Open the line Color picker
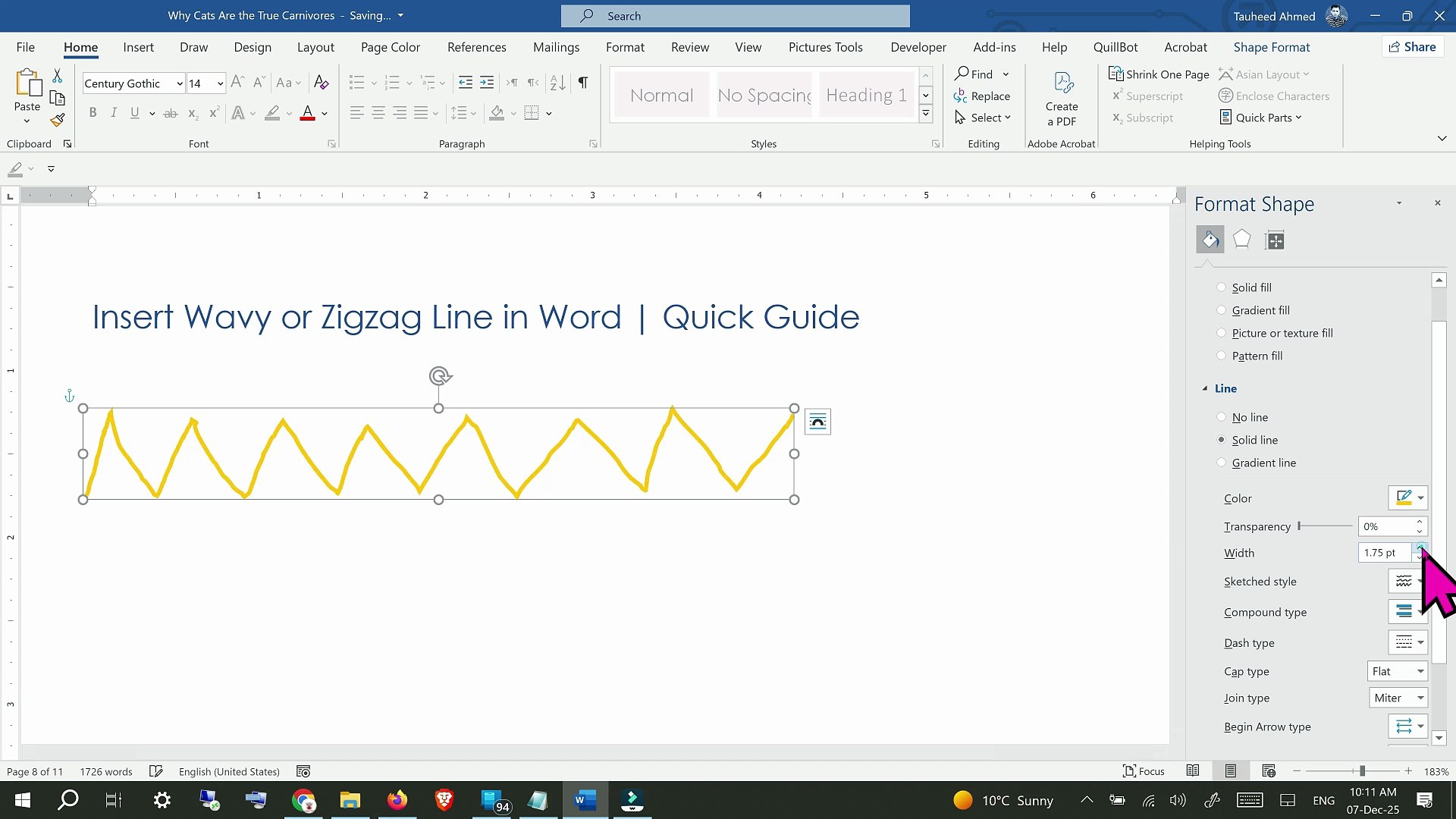 1408,498
